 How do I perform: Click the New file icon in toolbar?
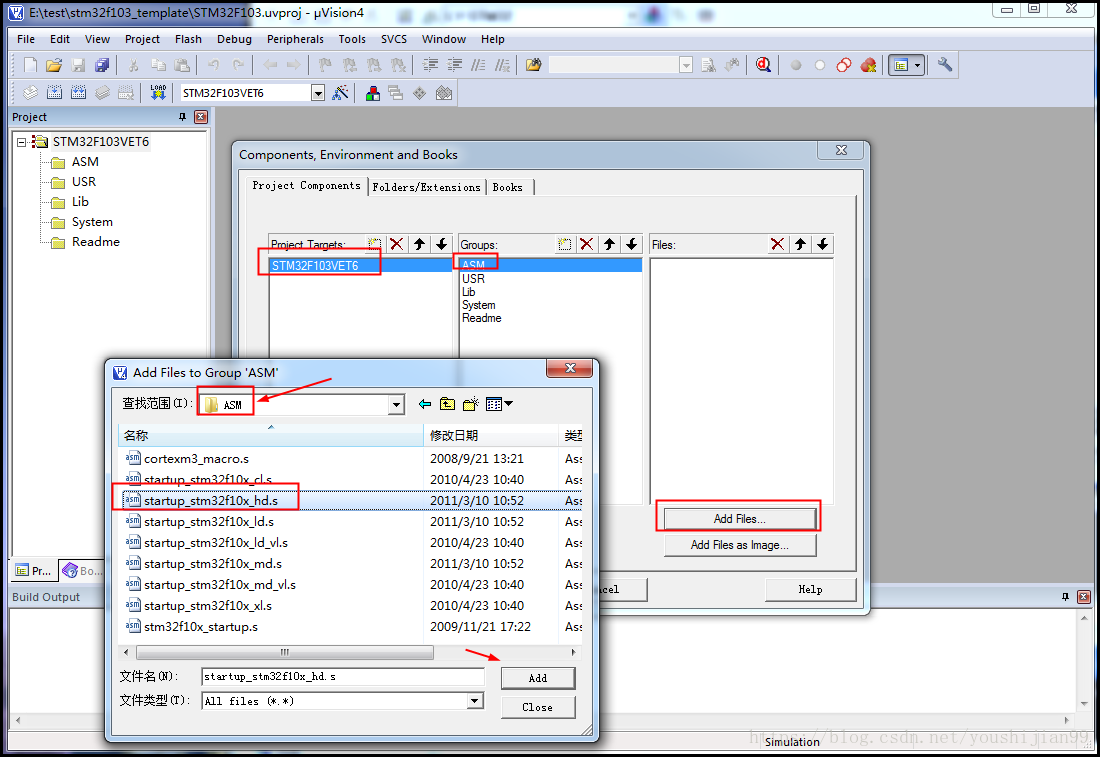pos(30,65)
